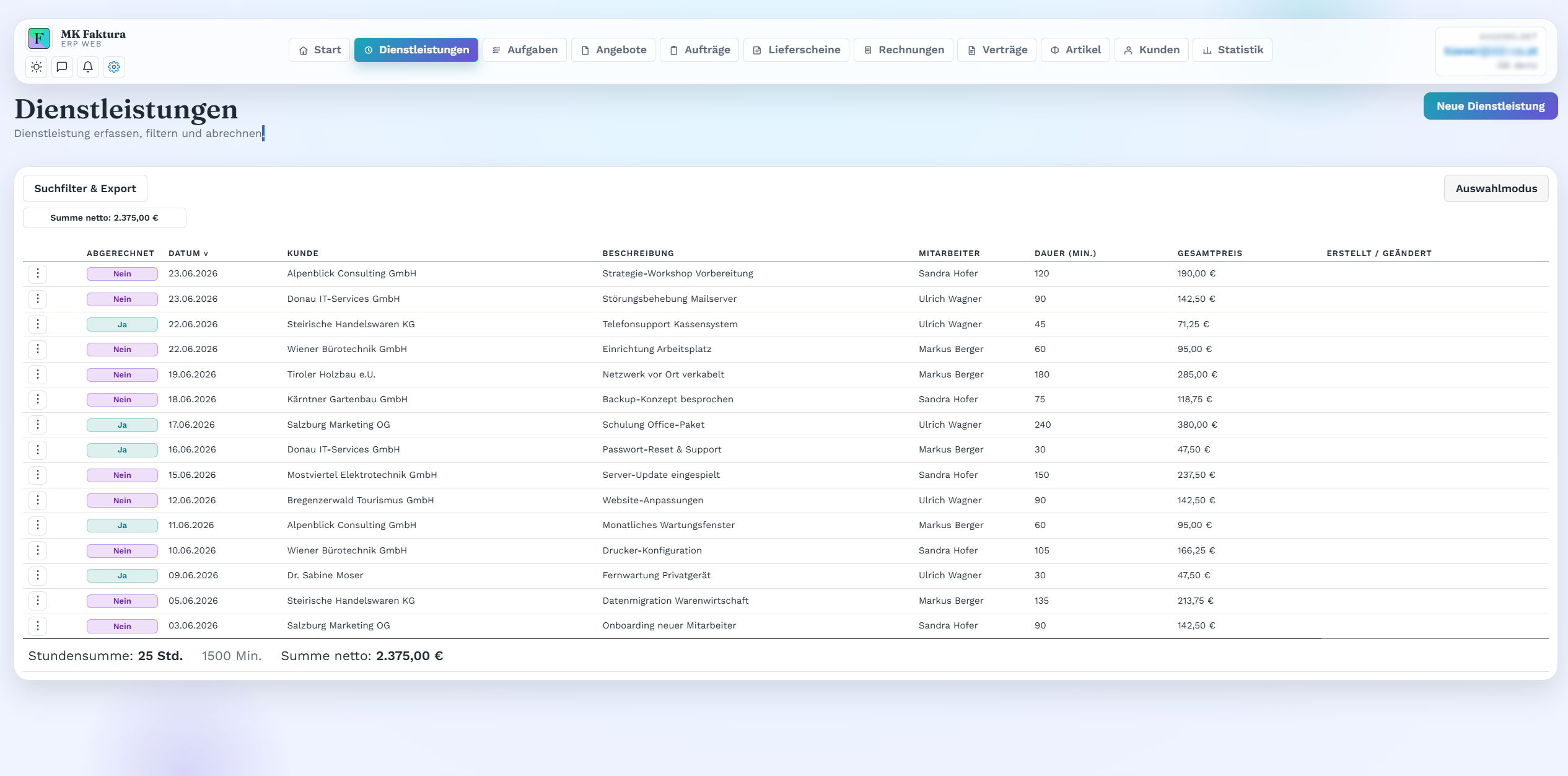Screen dimensions: 1568x776
Task: Select the Dienstleistungen tab
Action: coord(416,50)
